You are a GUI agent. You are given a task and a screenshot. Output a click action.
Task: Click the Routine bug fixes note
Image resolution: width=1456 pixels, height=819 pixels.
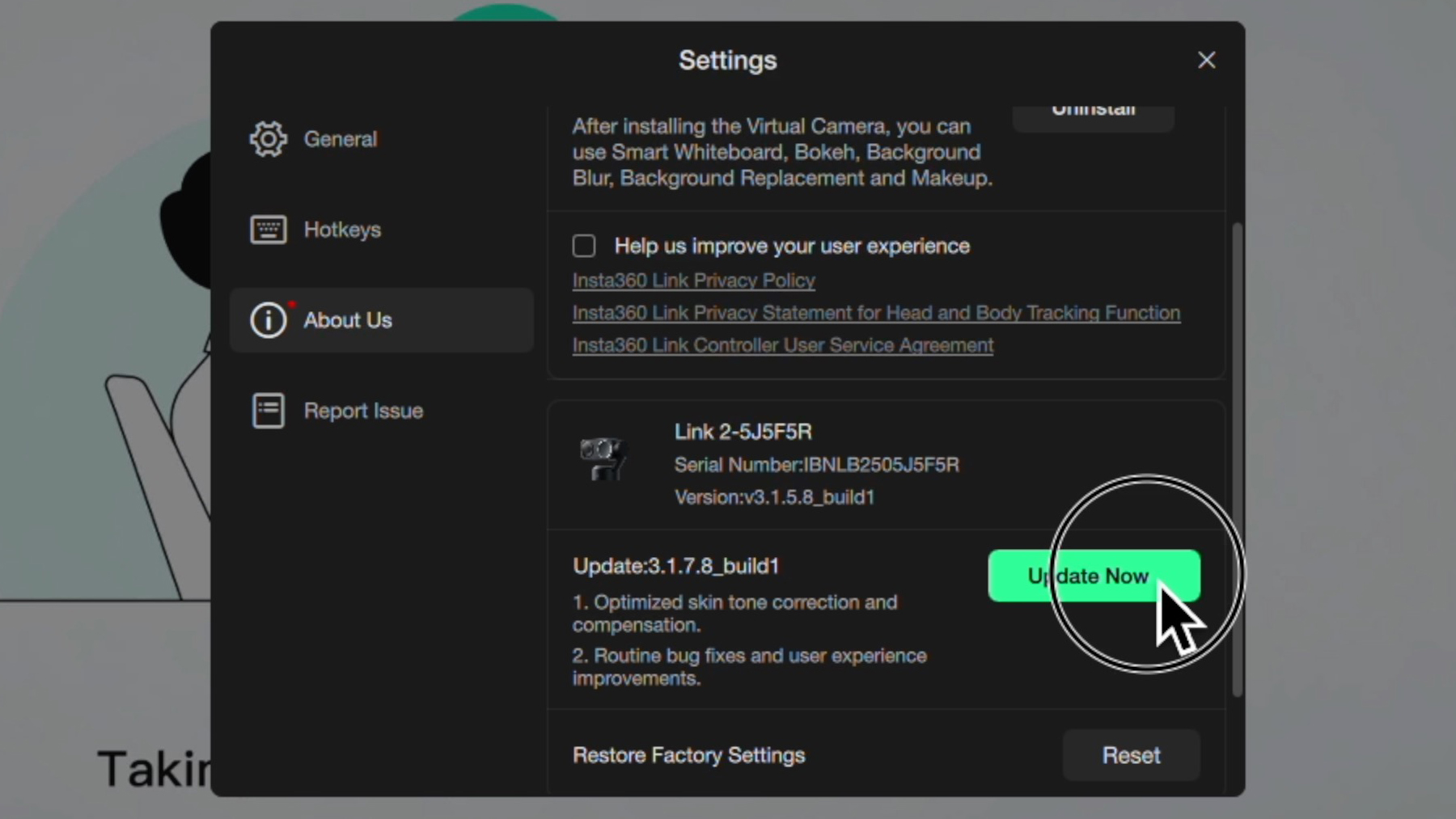click(749, 667)
